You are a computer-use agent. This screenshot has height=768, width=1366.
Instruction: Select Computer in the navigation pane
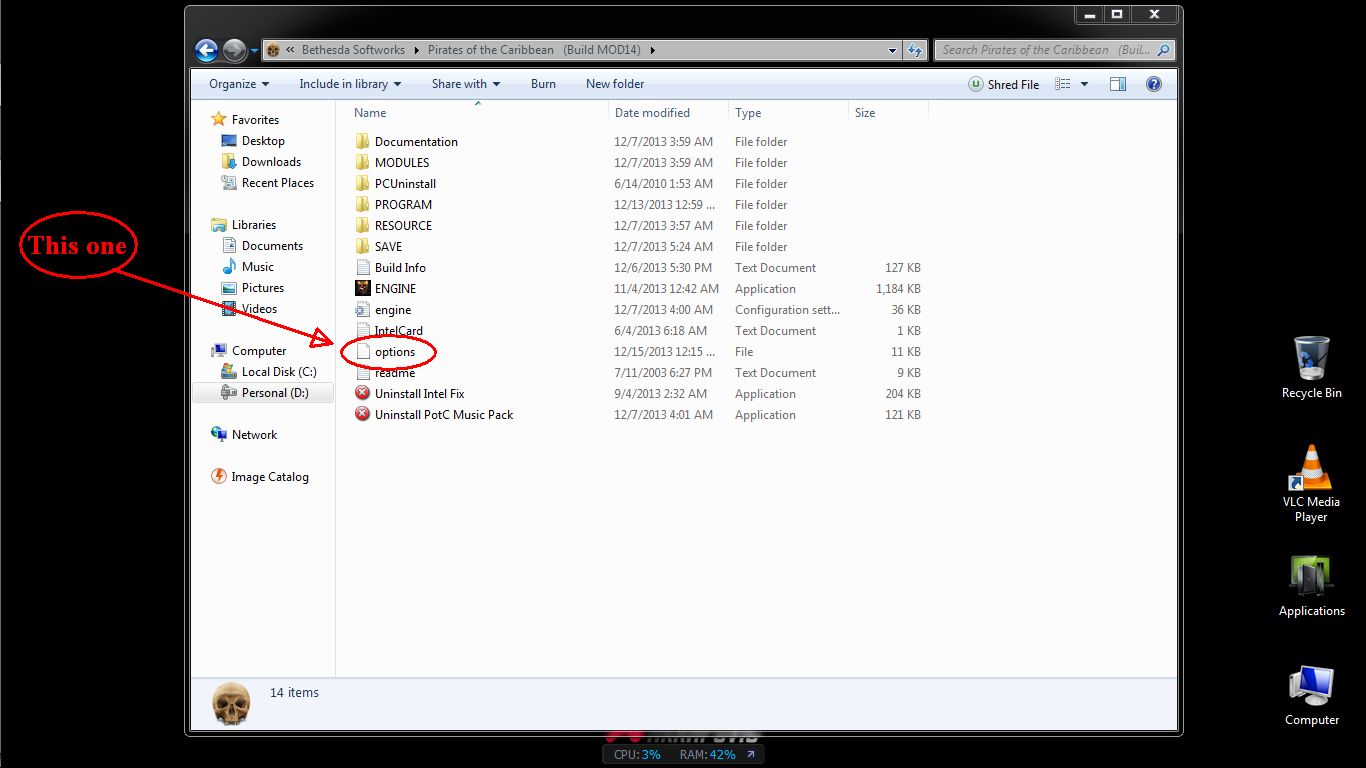coord(259,351)
